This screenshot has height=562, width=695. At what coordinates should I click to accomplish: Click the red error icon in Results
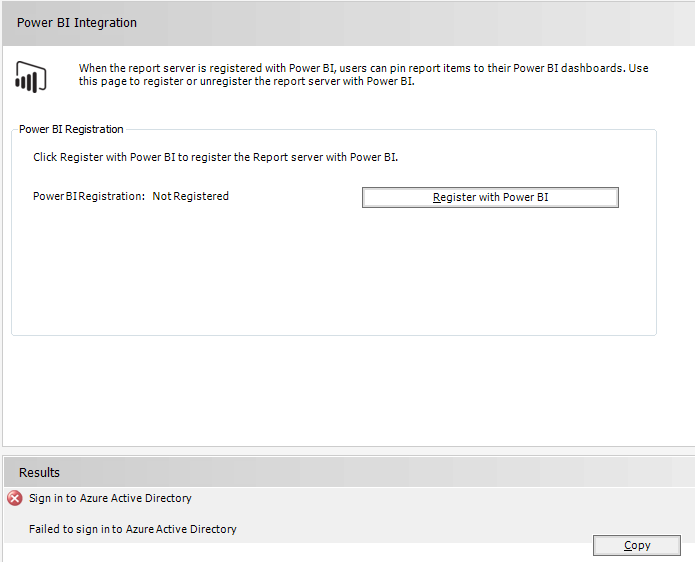[15, 498]
